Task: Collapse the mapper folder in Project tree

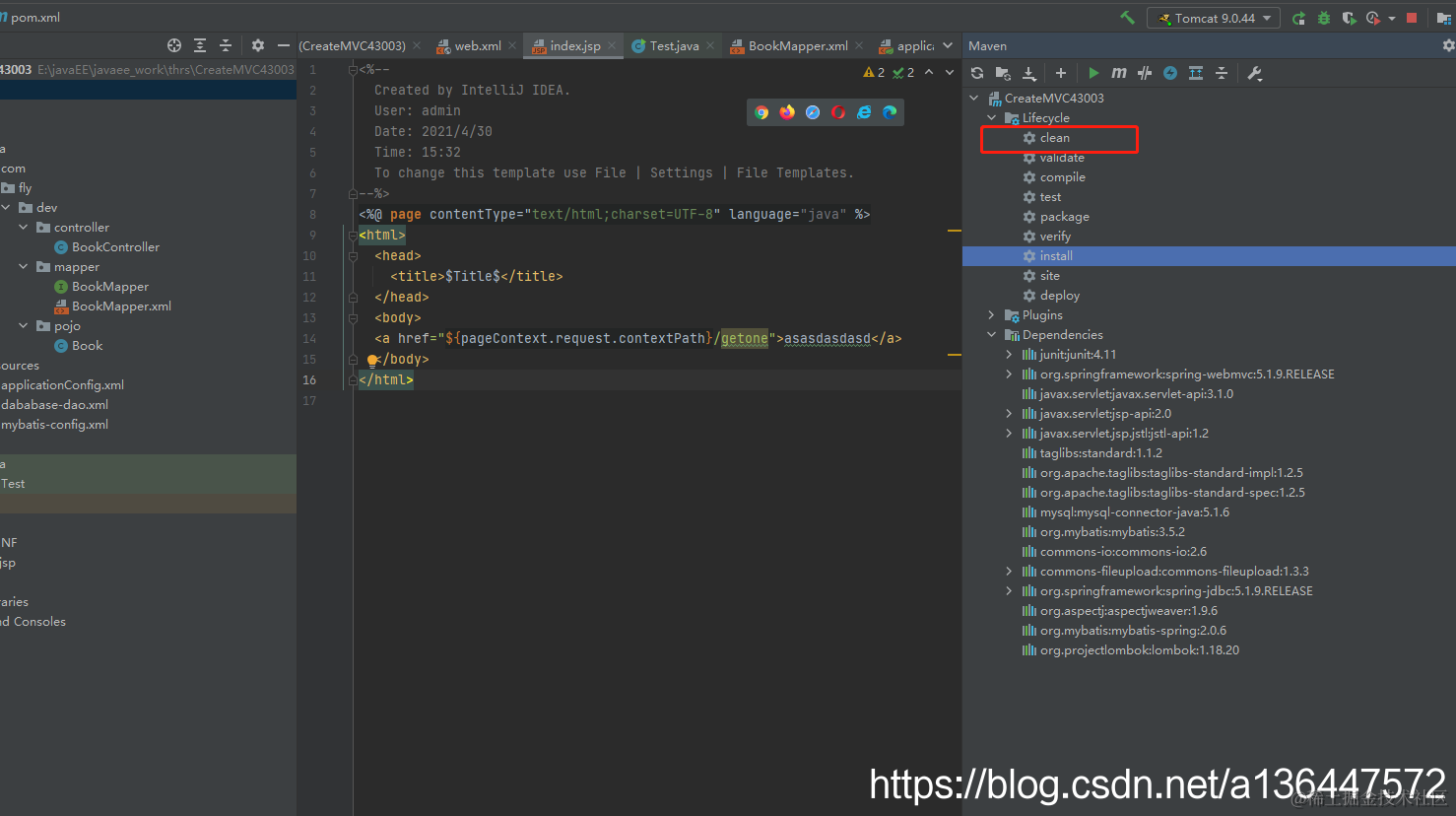Action: pyautogui.click(x=24, y=267)
